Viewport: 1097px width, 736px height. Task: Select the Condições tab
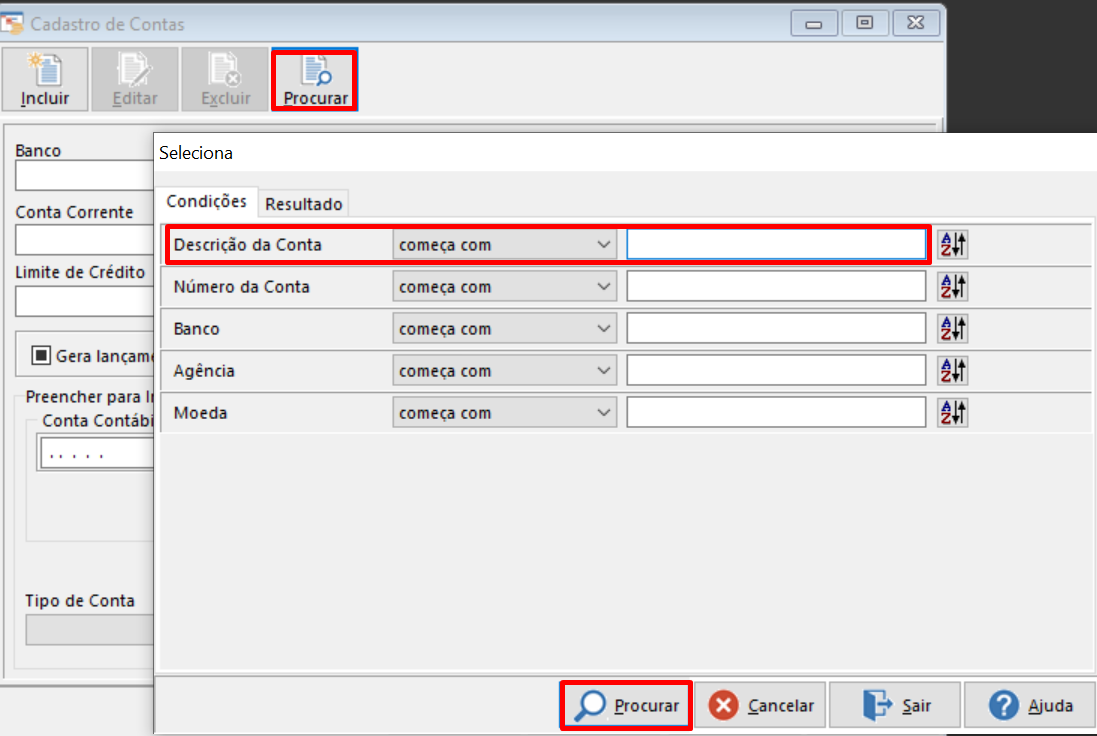pyautogui.click(x=206, y=201)
